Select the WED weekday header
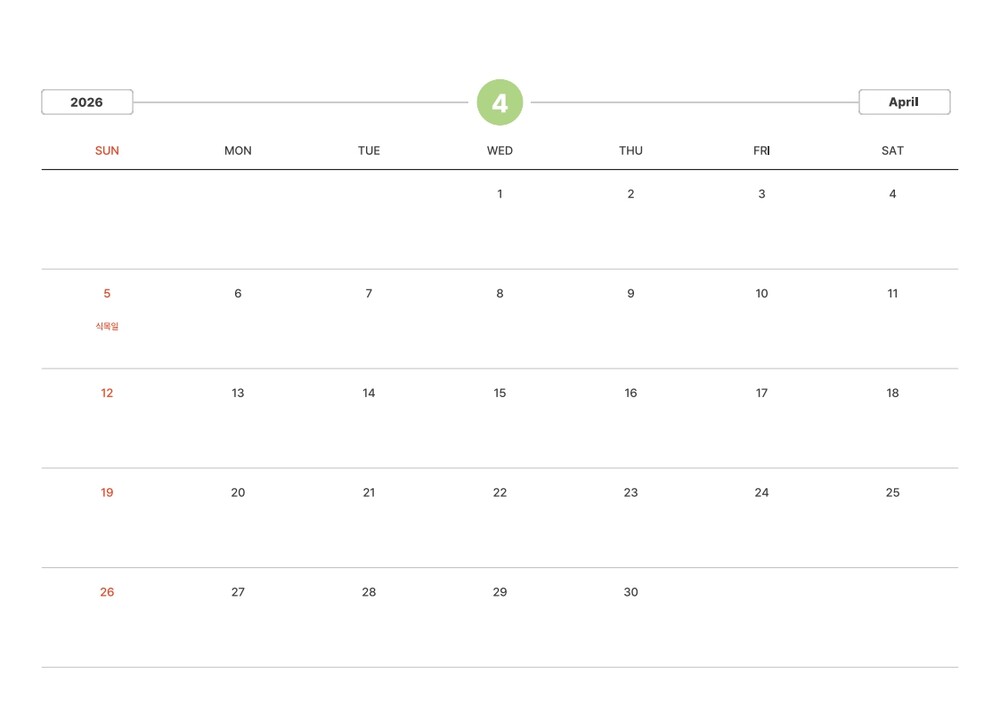This screenshot has height=707, width=1000. [500, 151]
